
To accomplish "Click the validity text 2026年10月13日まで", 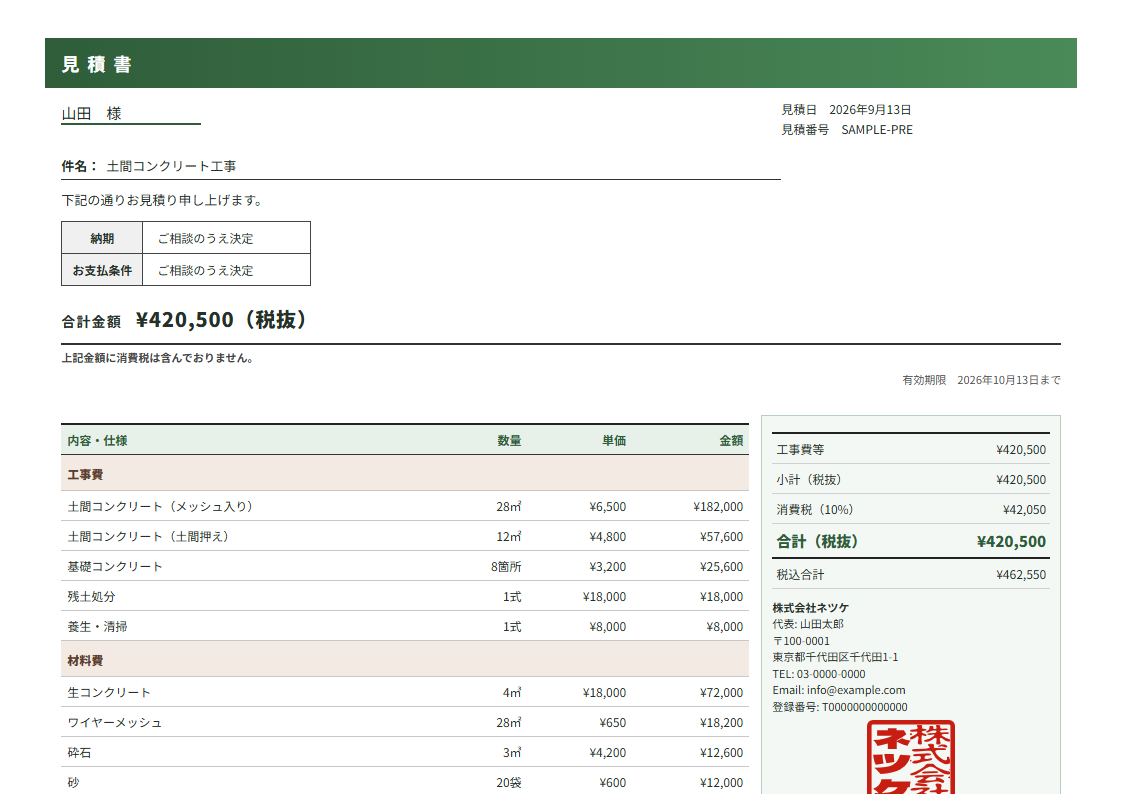I will pyautogui.click(x=1008, y=380).
